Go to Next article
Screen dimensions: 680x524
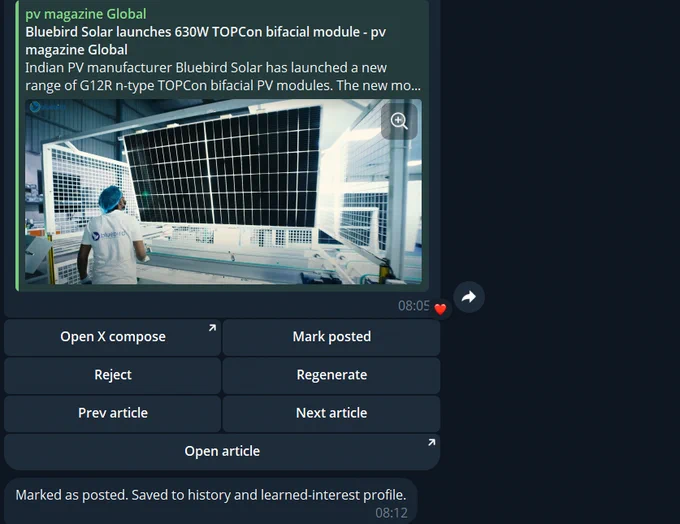pyautogui.click(x=332, y=413)
